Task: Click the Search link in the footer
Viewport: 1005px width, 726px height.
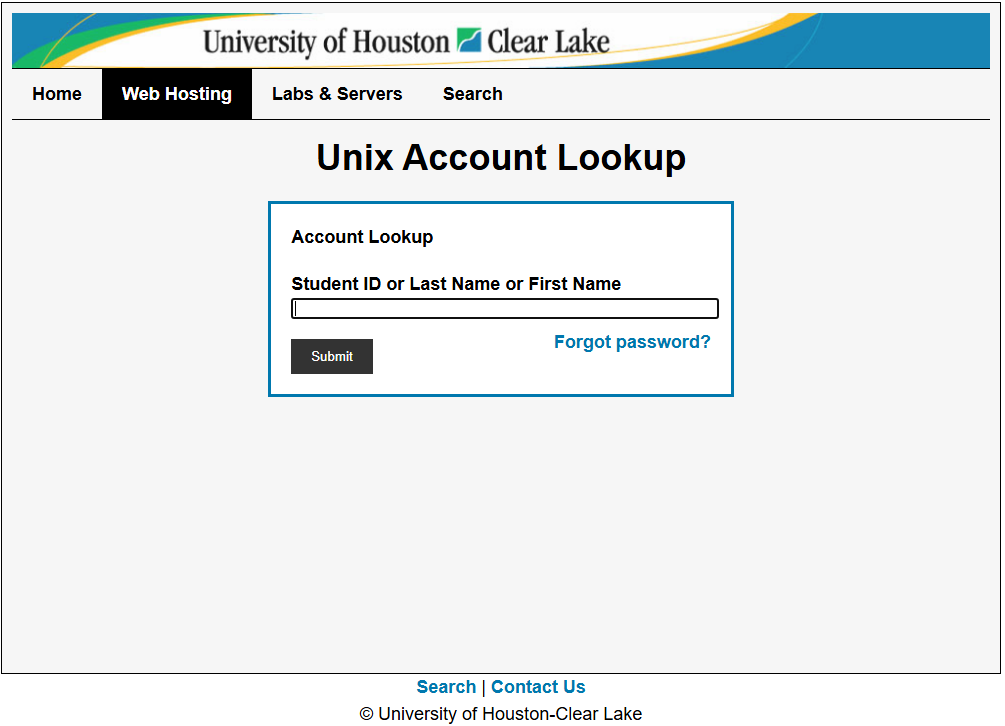Action: [x=446, y=687]
